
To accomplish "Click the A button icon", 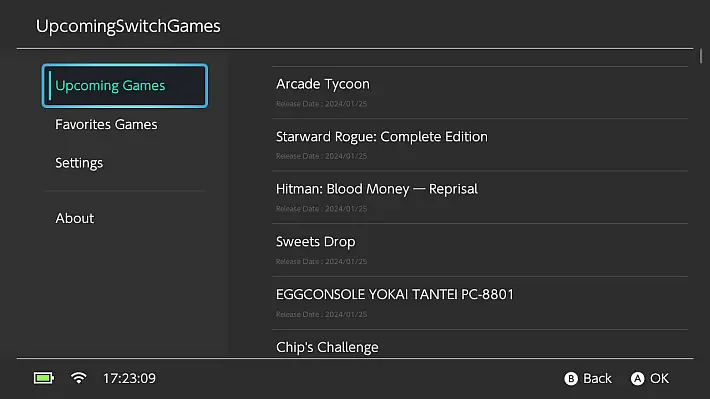I will [637, 379].
